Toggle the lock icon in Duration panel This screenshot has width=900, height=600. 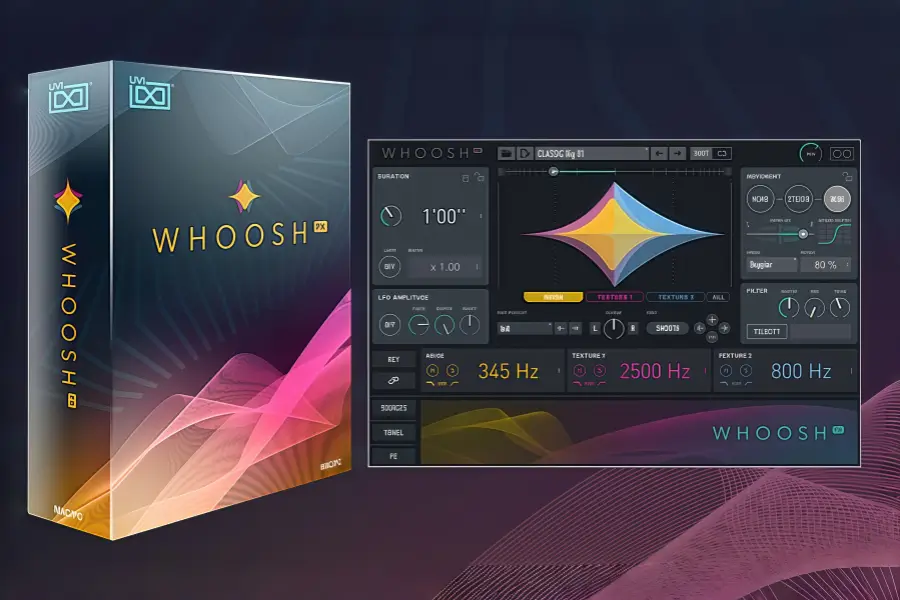tap(479, 177)
